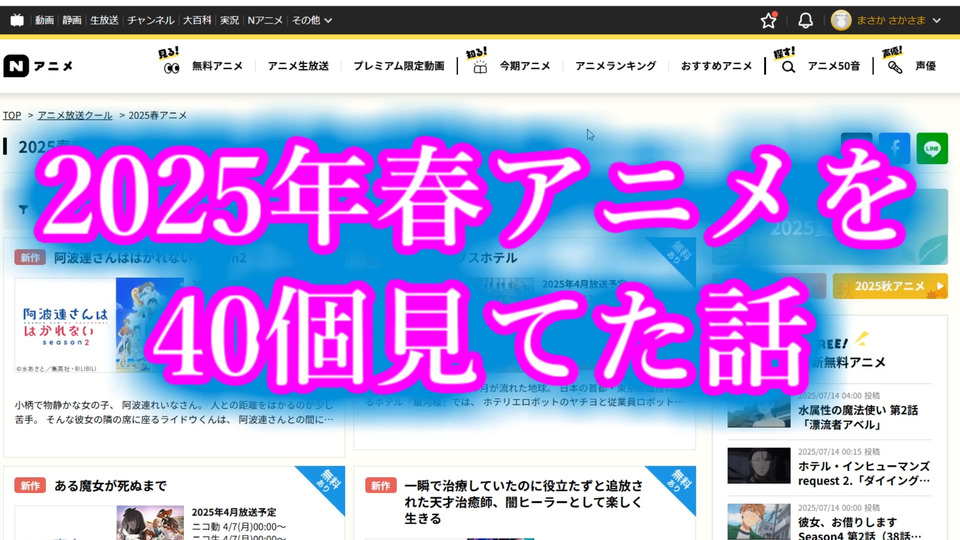
Task: Click the user avatar icon
Action: (841, 20)
